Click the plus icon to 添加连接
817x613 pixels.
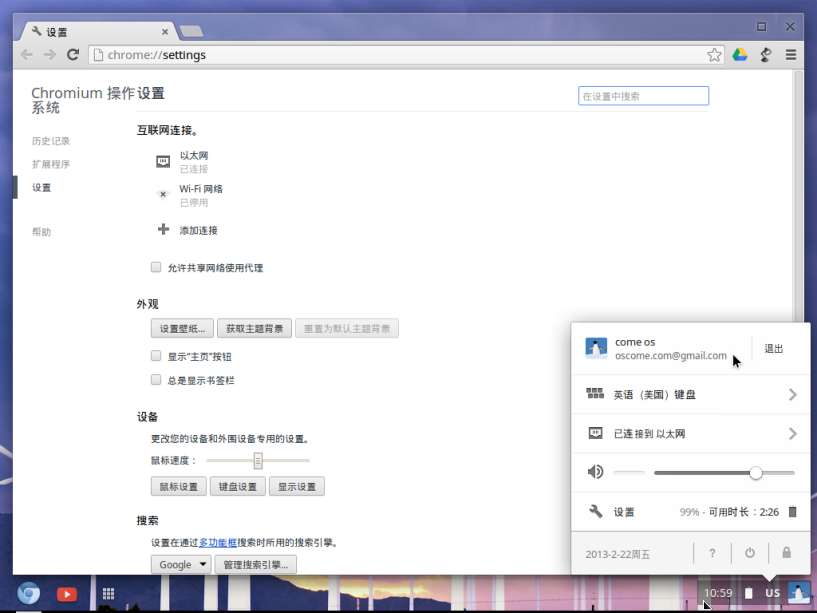[x=161, y=230]
